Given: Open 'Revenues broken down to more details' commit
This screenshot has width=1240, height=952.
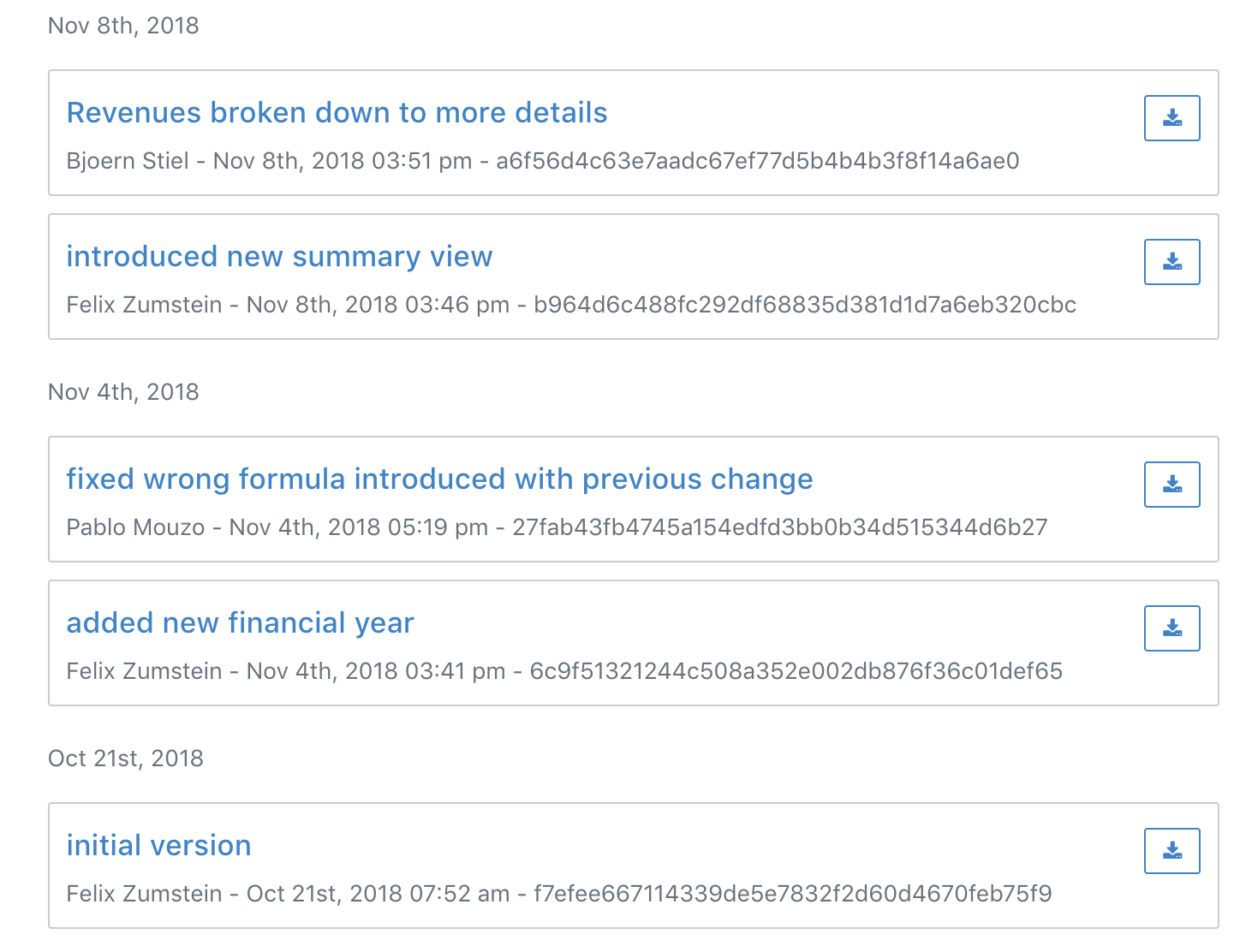Looking at the screenshot, I should coord(337,113).
